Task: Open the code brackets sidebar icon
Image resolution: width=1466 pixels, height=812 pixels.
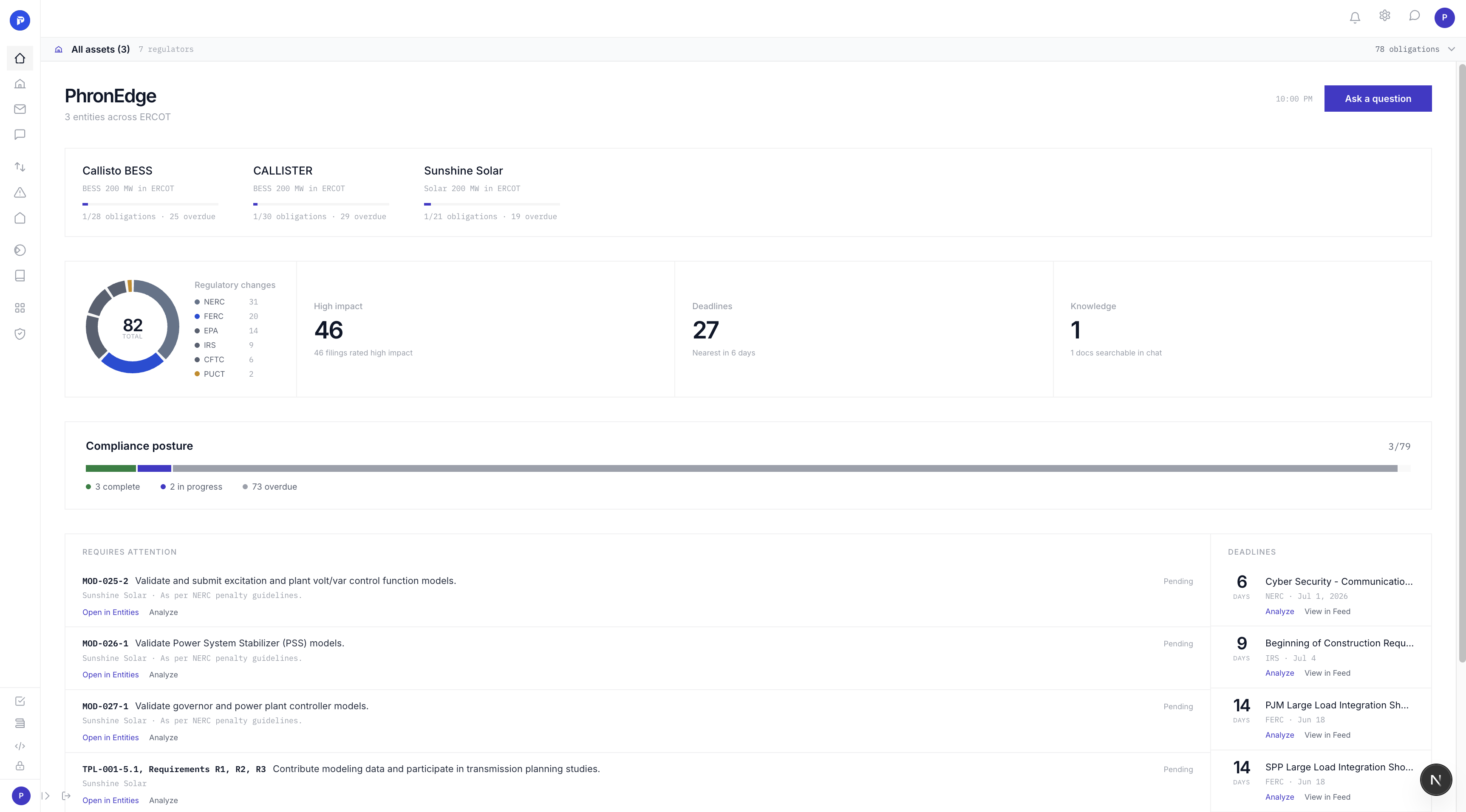Action: click(x=20, y=746)
